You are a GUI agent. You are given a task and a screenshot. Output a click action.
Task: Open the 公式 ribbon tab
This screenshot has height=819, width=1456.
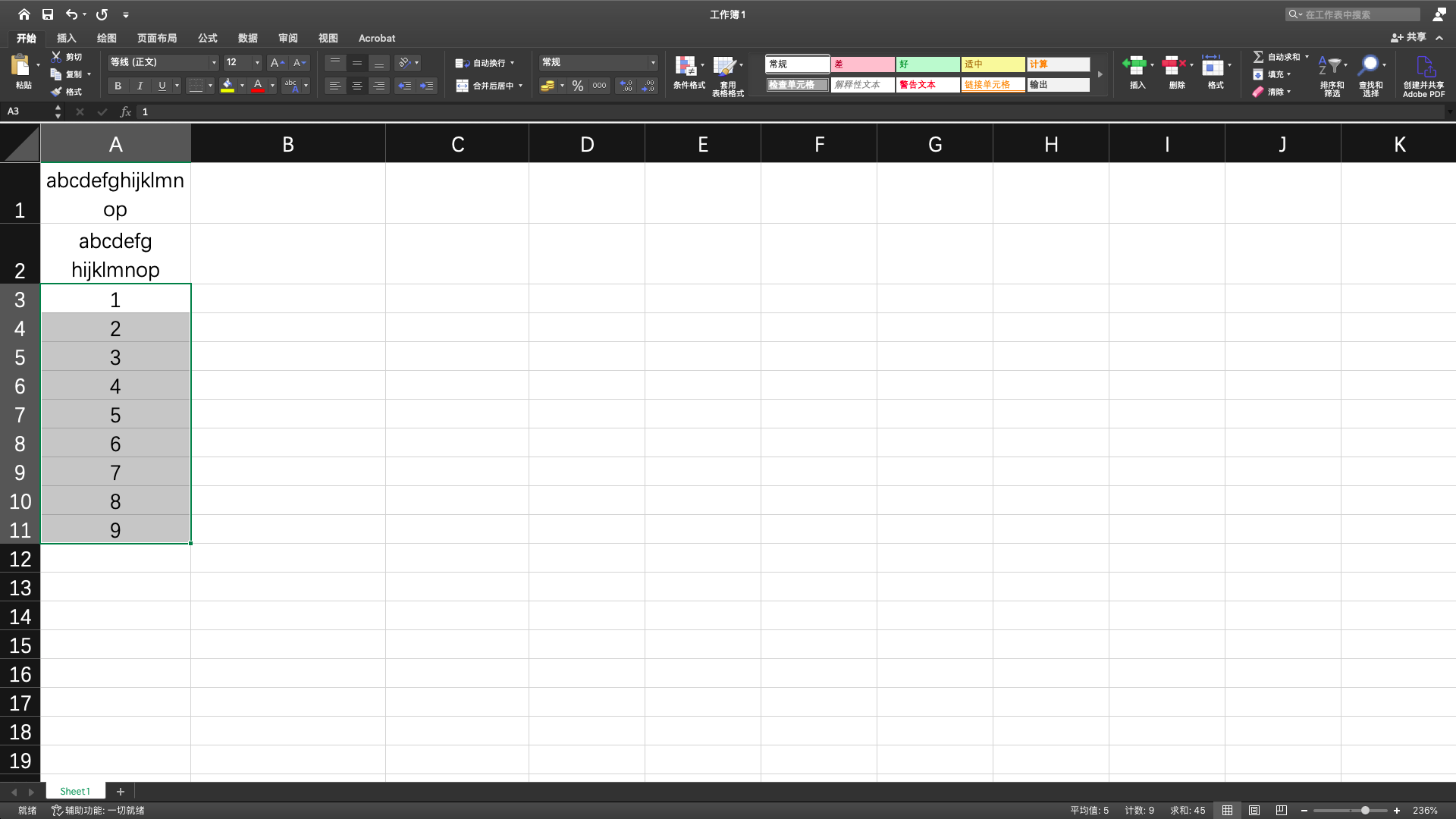pos(207,38)
